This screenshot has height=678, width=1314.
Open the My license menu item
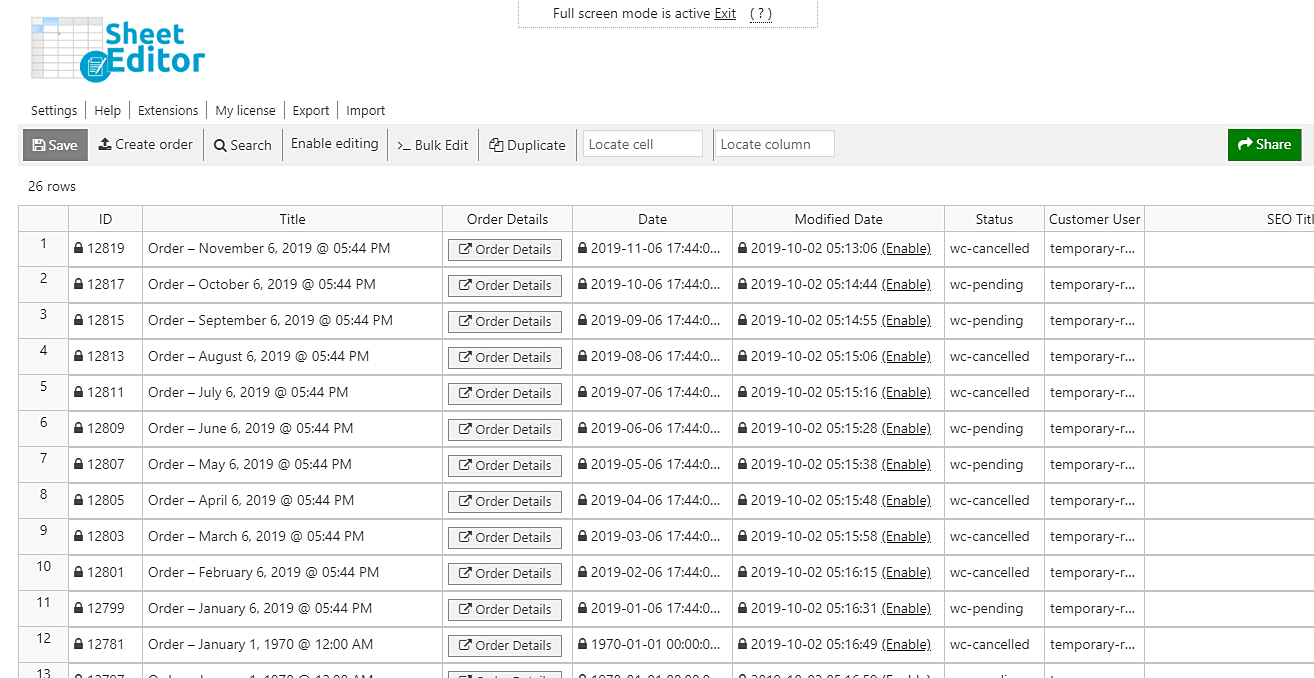click(245, 111)
